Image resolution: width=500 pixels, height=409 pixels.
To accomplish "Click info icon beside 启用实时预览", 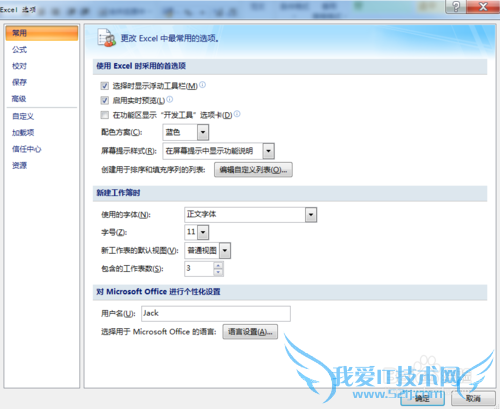I will (x=170, y=99).
